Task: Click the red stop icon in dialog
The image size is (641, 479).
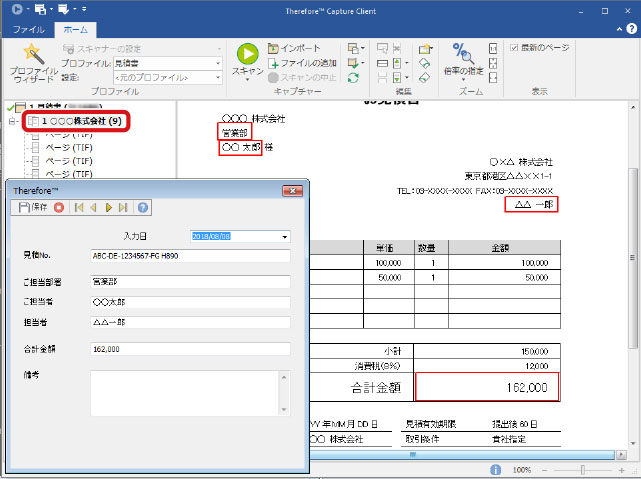Action: pyautogui.click(x=59, y=207)
